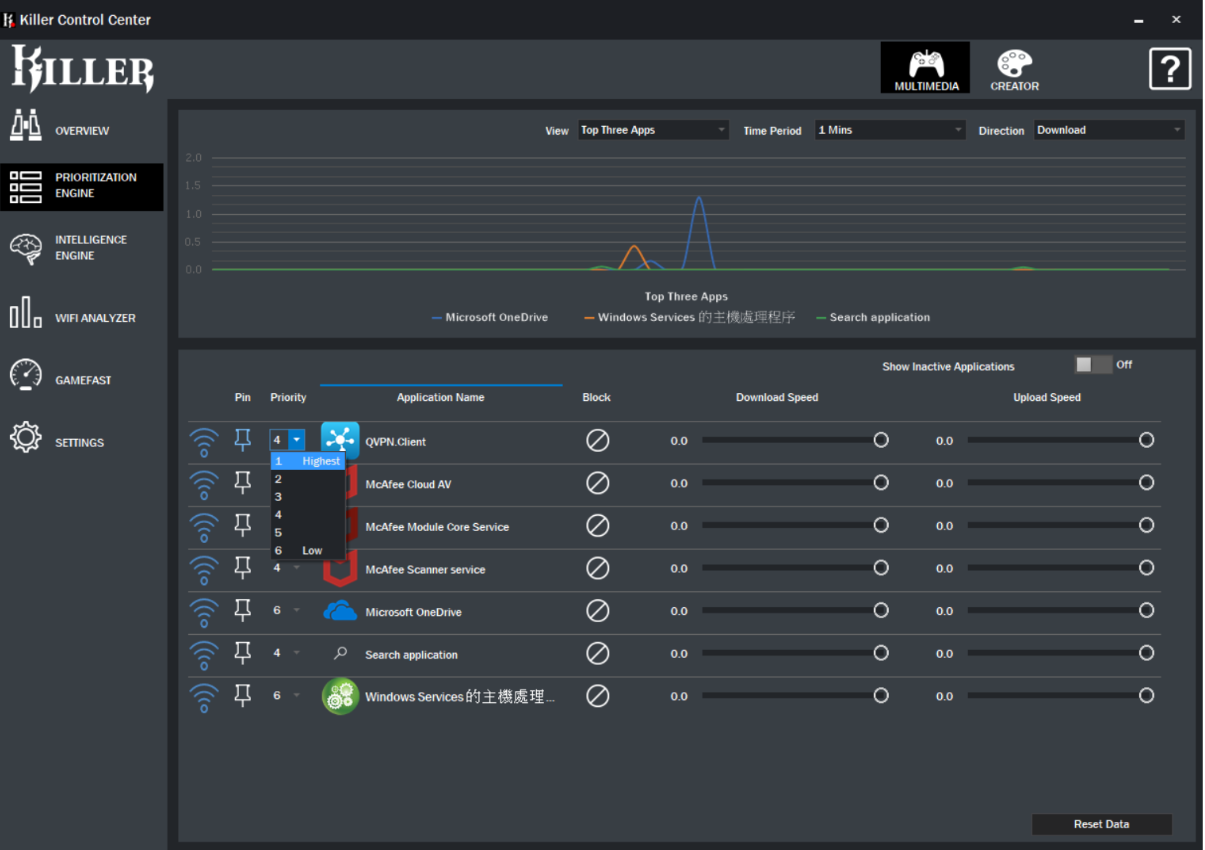
Task: Click the Windows Services gear icon
Action: click(x=340, y=696)
